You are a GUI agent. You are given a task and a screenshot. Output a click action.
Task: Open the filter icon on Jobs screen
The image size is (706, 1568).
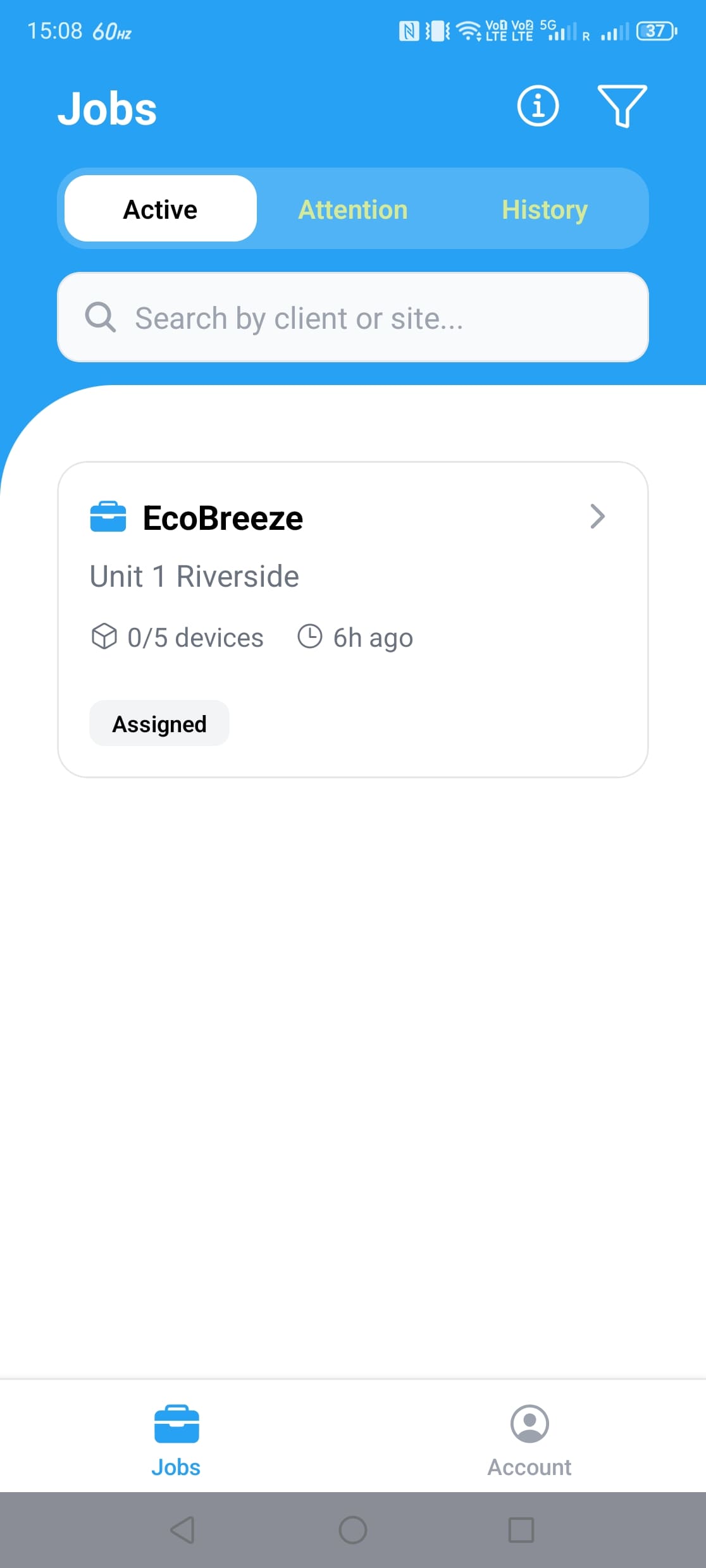coord(621,106)
